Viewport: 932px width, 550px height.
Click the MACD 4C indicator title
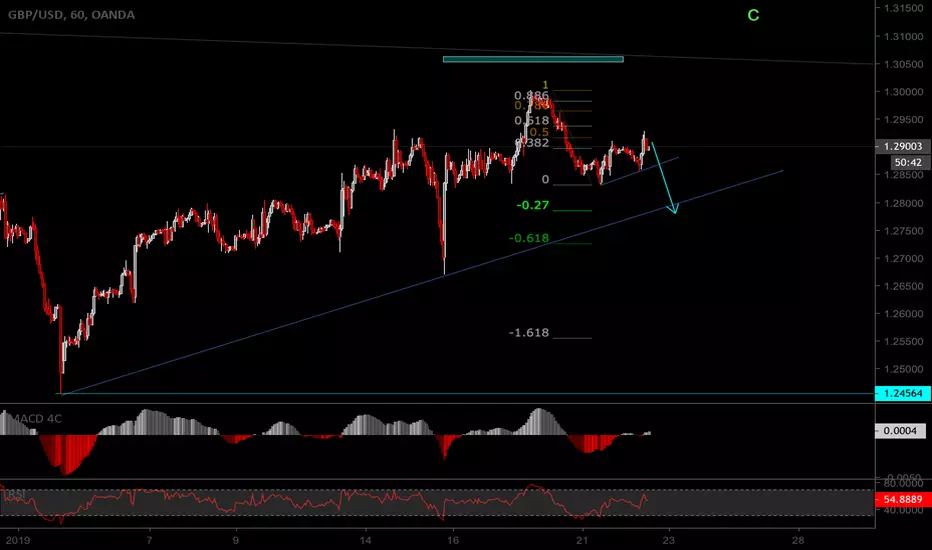coord(37,419)
